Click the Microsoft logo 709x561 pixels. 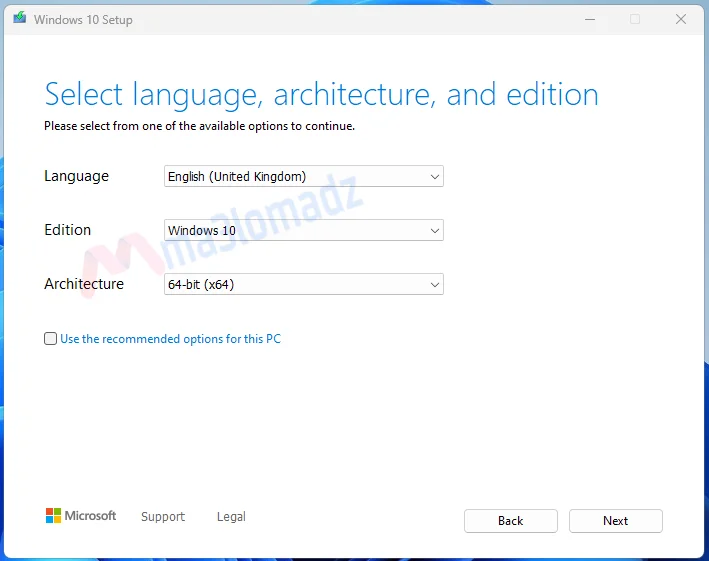pos(81,516)
